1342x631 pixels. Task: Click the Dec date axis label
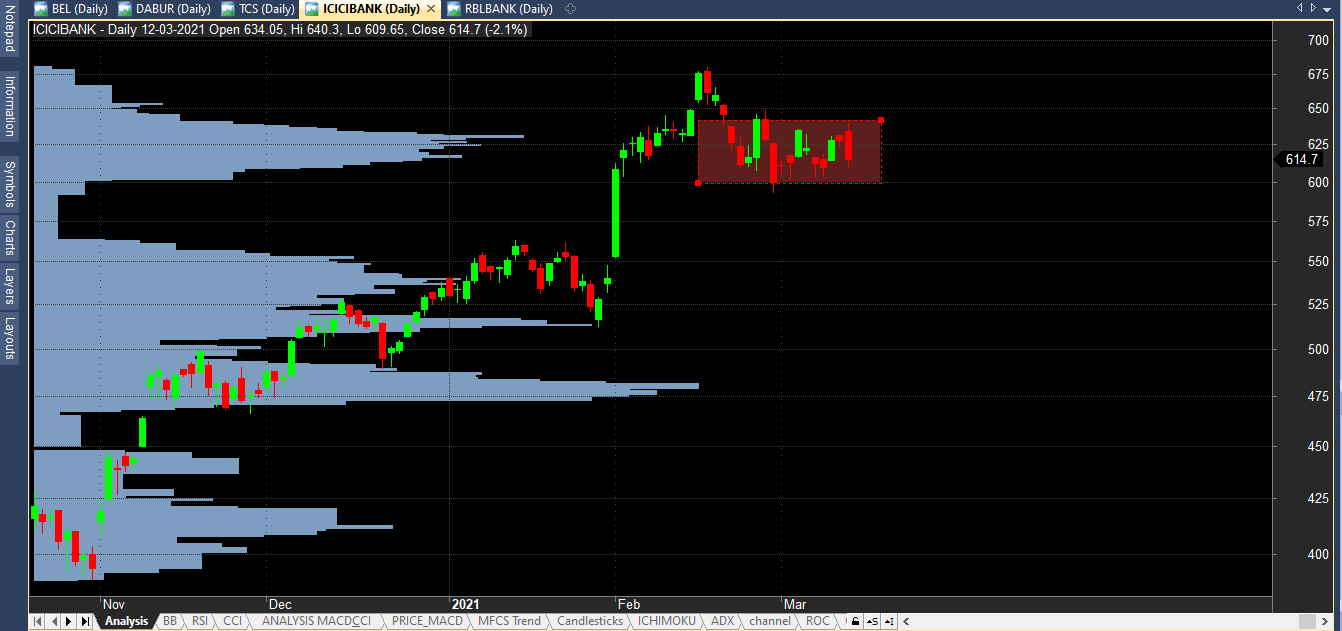[x=279, y=604]
